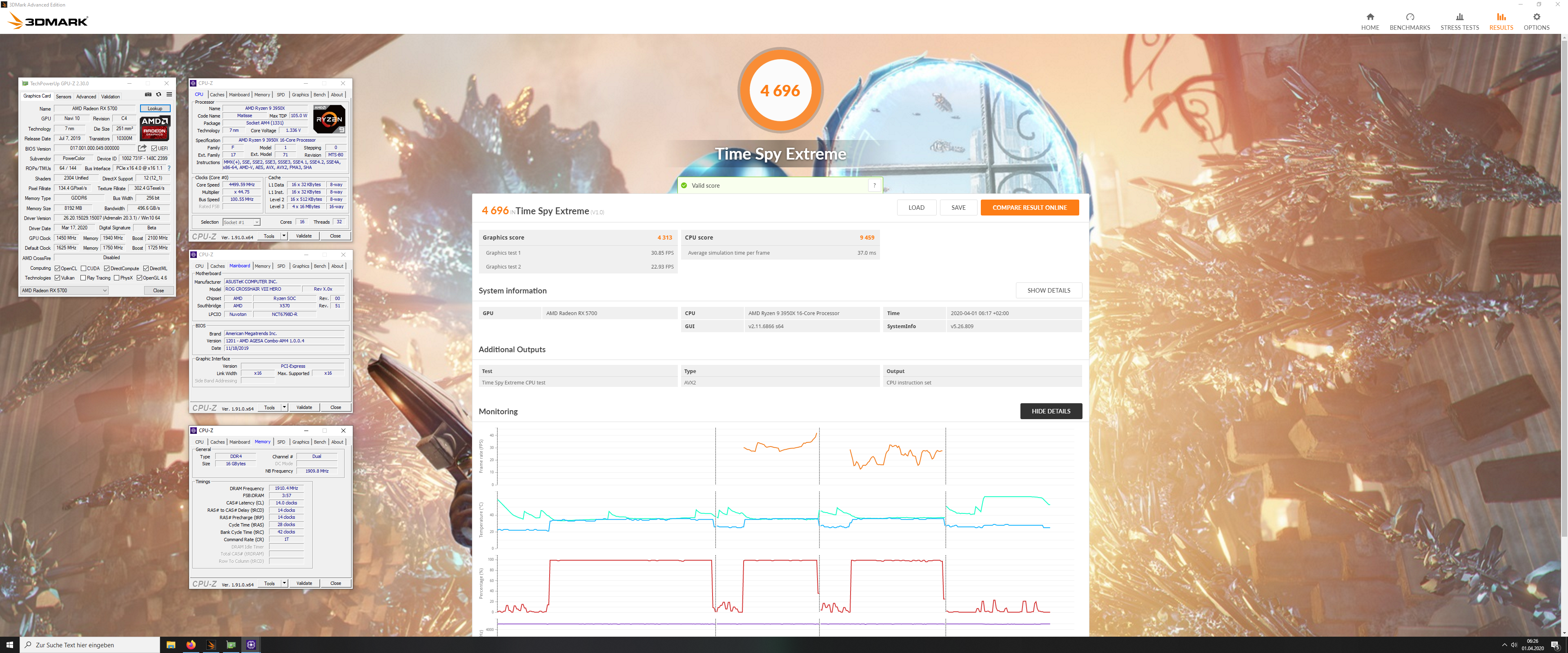
Task: Toggle the DirectCompute checkbox
Action: 107,269
